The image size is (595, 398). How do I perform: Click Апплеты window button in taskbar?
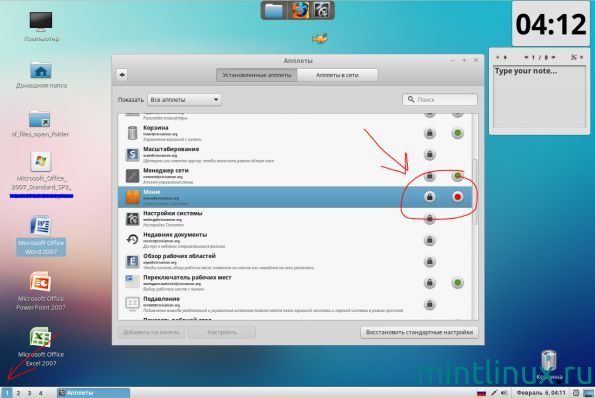coord(93,393)
